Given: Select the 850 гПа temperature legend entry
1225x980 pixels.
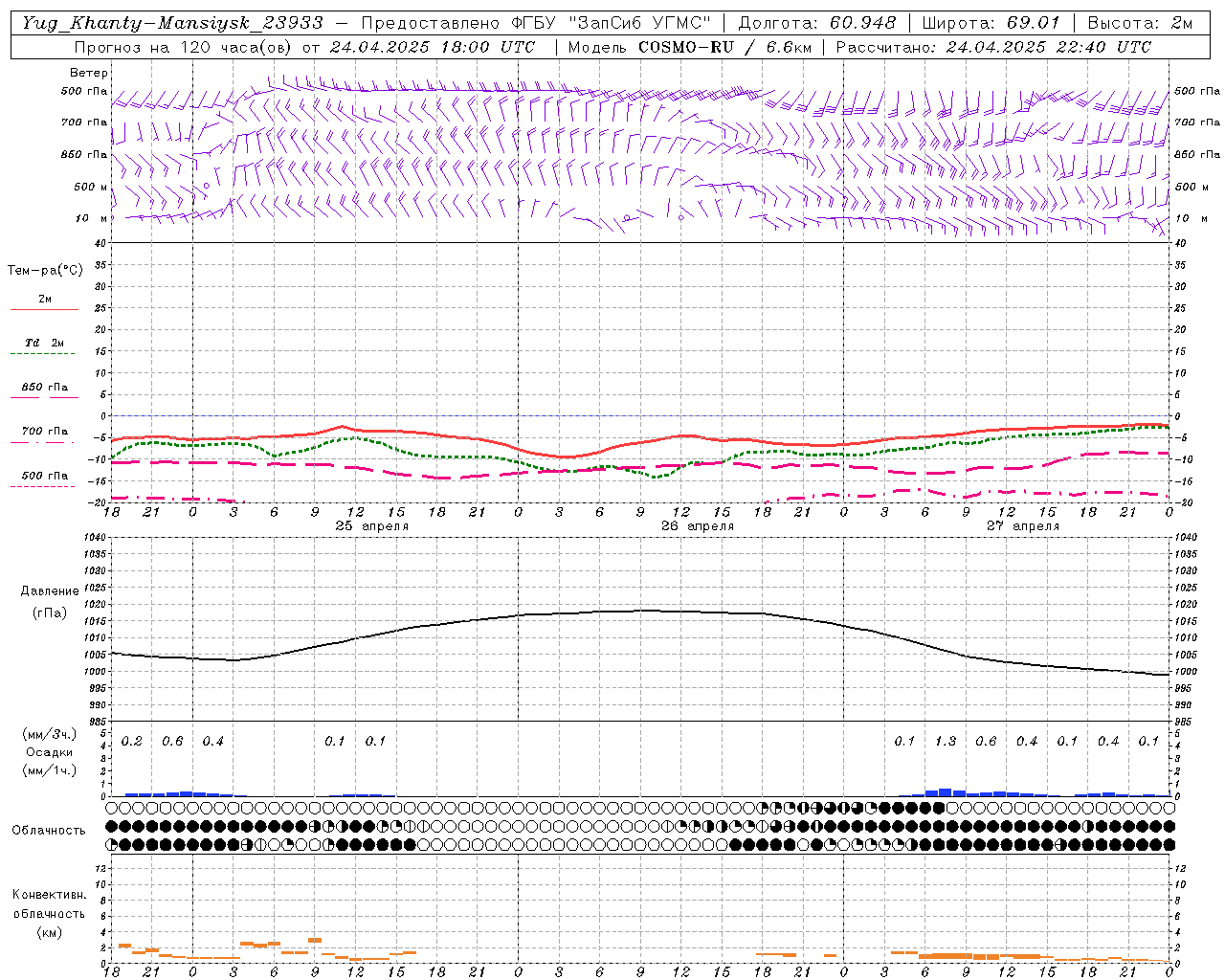Looking at the screenshot, I should tap(44, 390).
